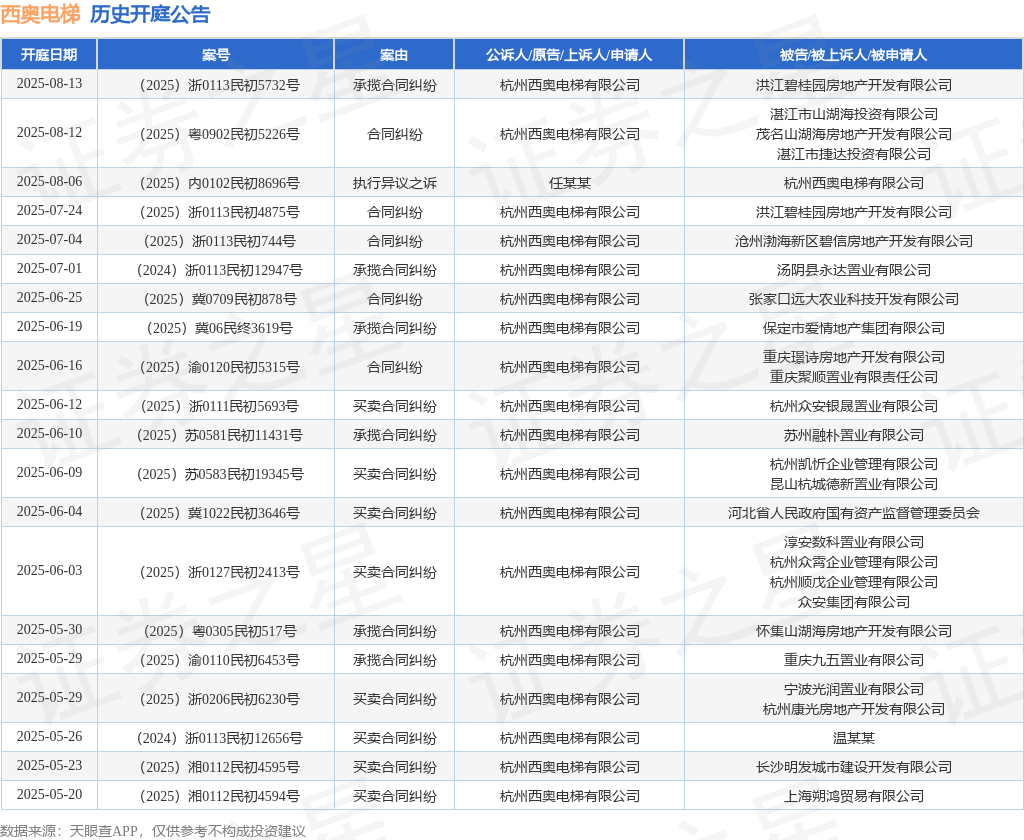Select the 案由 column header
The image size is (1024, 840).
394,54
